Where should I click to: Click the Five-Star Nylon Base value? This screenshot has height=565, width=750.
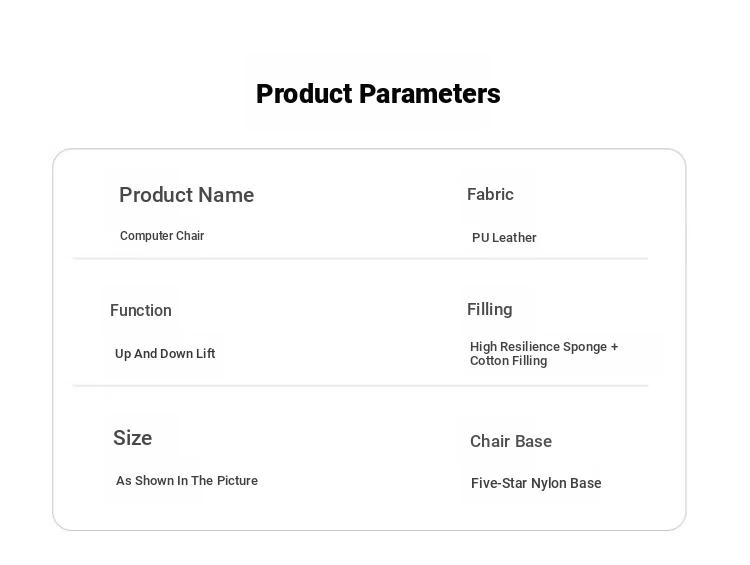tap(536, 483)
